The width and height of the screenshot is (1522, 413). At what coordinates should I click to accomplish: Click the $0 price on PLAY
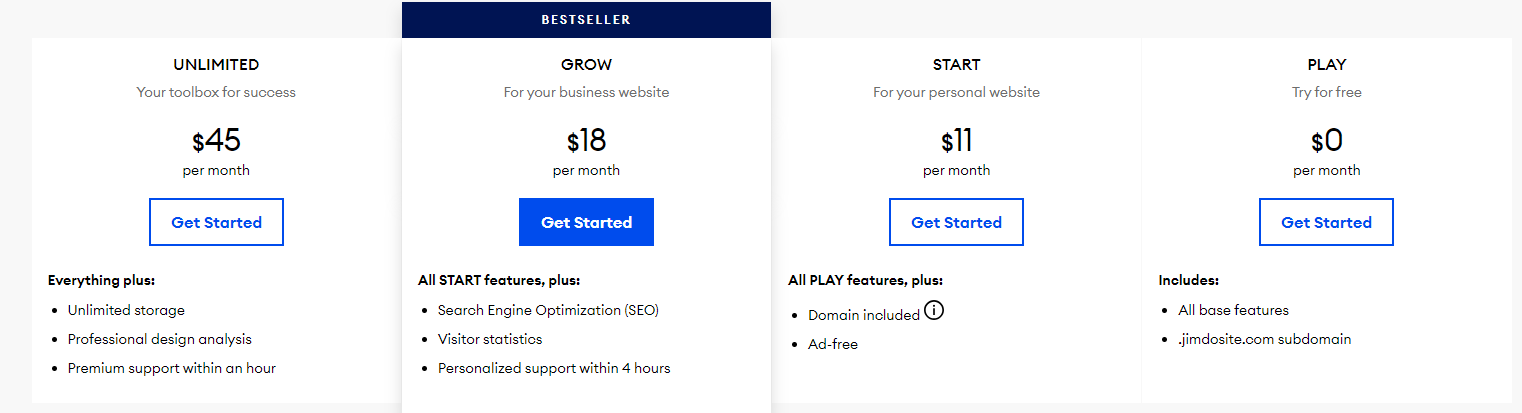click(x=1326, y=141)
